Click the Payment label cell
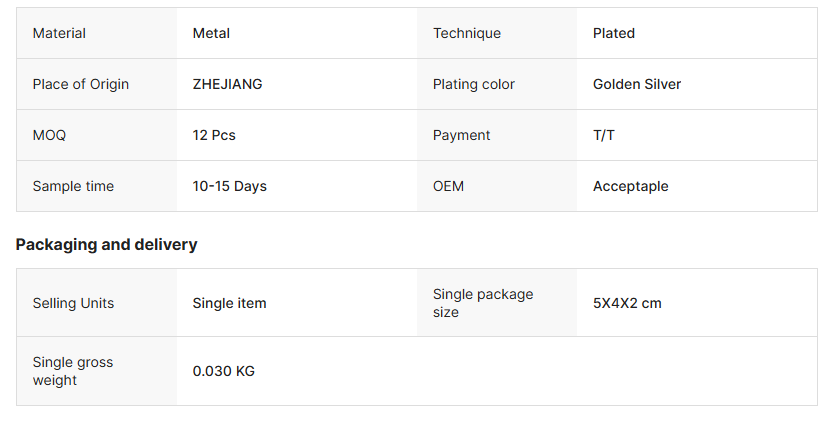The image size is (840, 427). click(462, 135)
